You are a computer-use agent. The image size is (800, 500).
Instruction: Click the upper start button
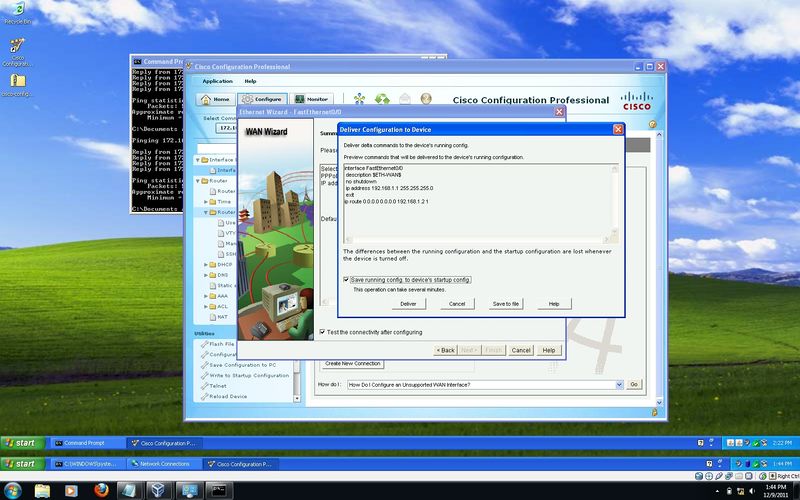tap(23, 443)
